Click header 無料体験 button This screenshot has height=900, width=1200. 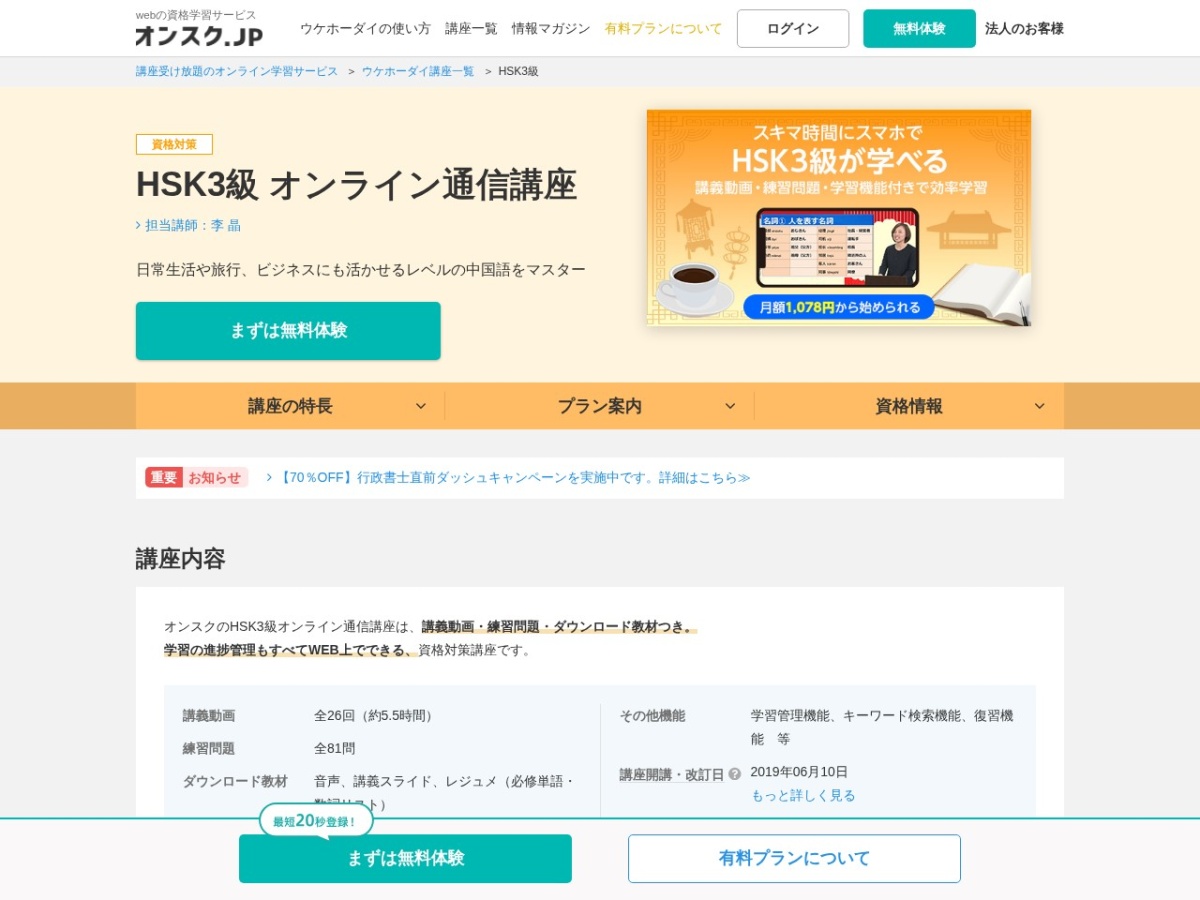coord(919,29)
